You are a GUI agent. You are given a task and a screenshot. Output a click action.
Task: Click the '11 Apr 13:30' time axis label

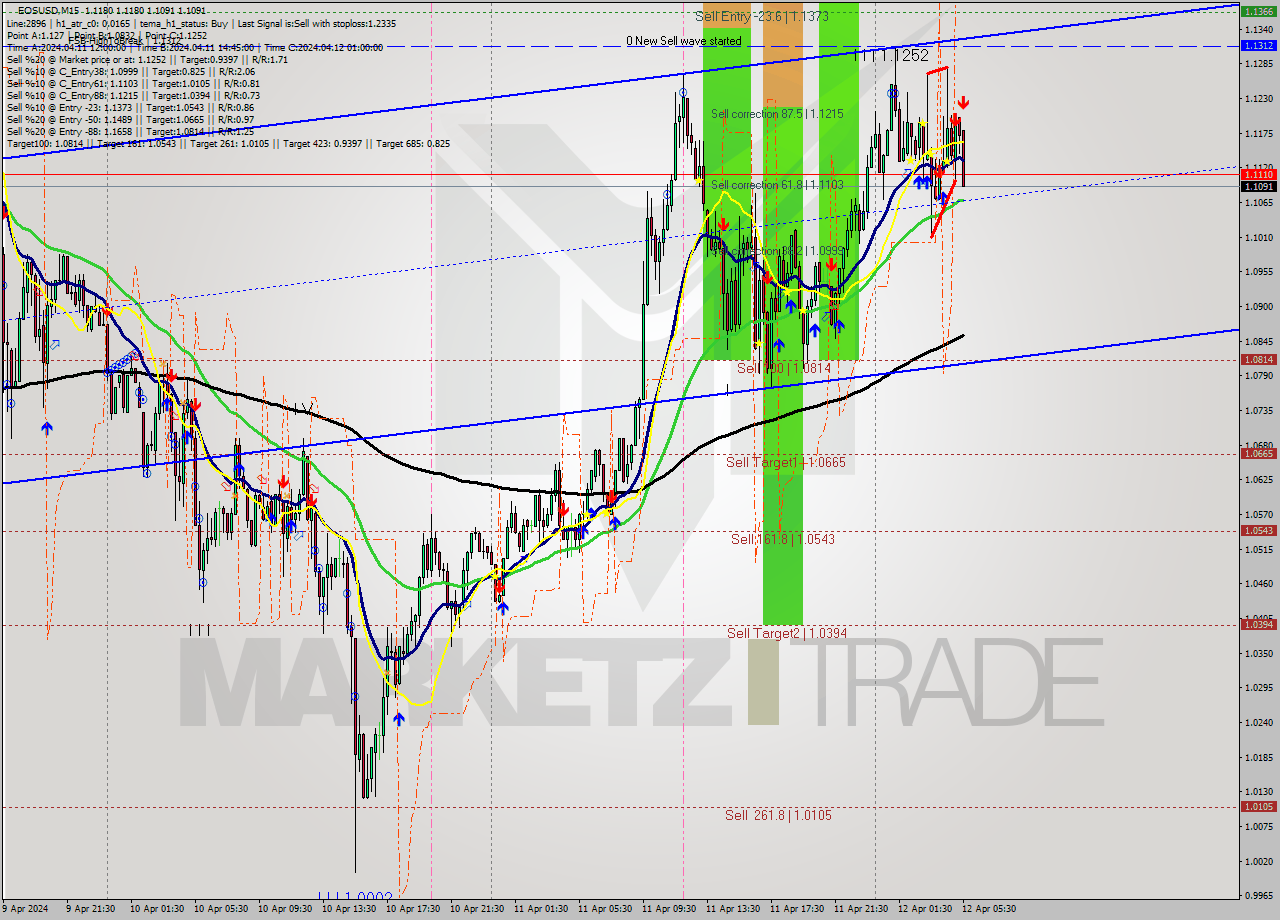731,909
